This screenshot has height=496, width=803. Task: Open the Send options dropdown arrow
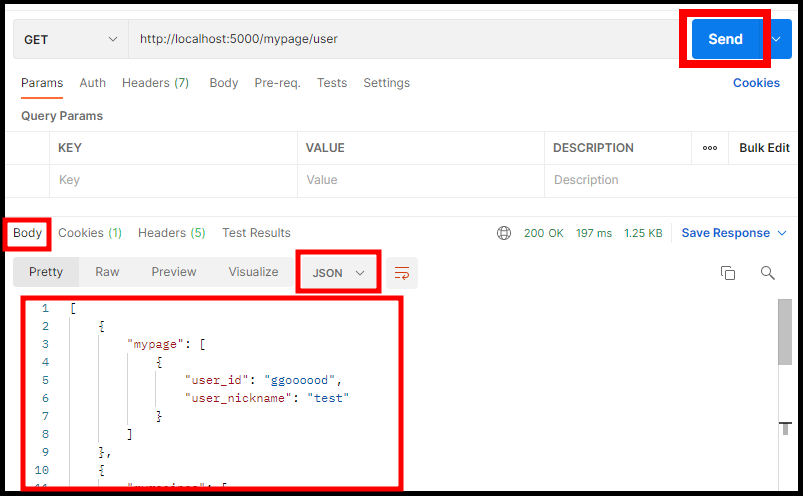click(777, 39)
